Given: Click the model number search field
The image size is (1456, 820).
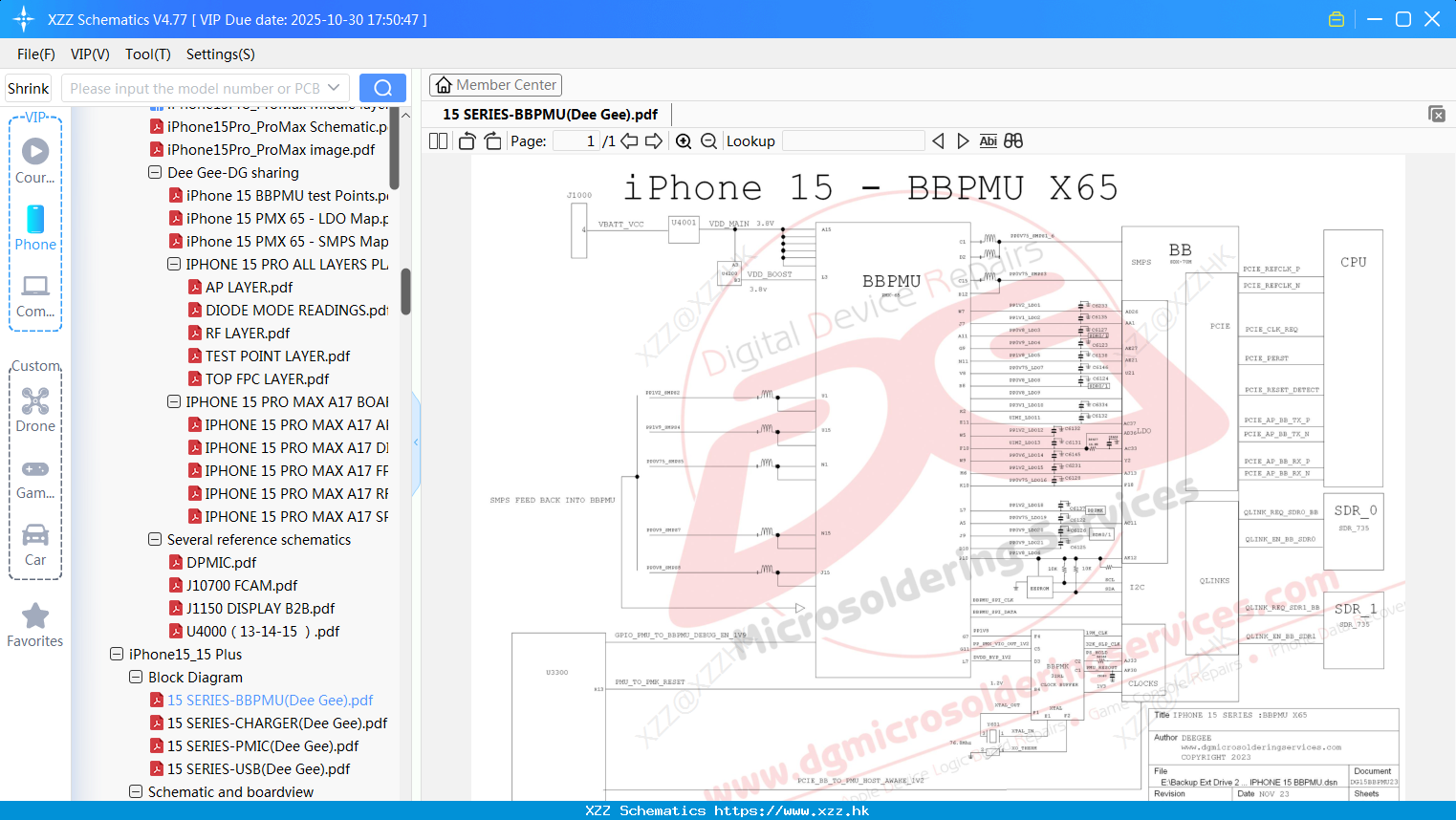Looking at the screenshot, I should (x=194, y=88).
